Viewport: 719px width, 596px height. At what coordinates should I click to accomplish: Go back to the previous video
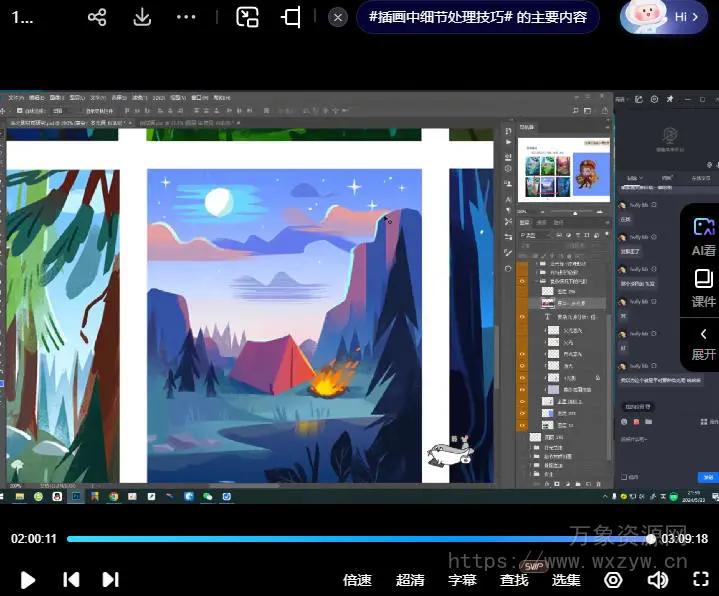tap(71, 580)
